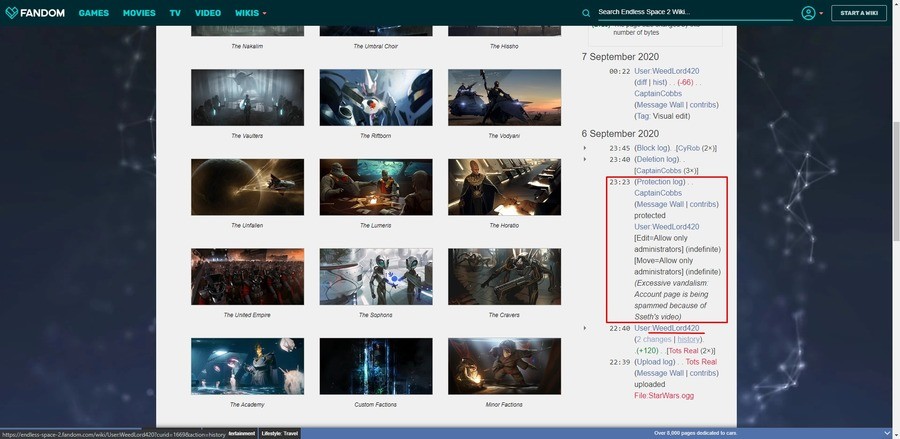Open The Riftborn faction image
Viewport: 900px width, 439px height.
tap(376, 98)
